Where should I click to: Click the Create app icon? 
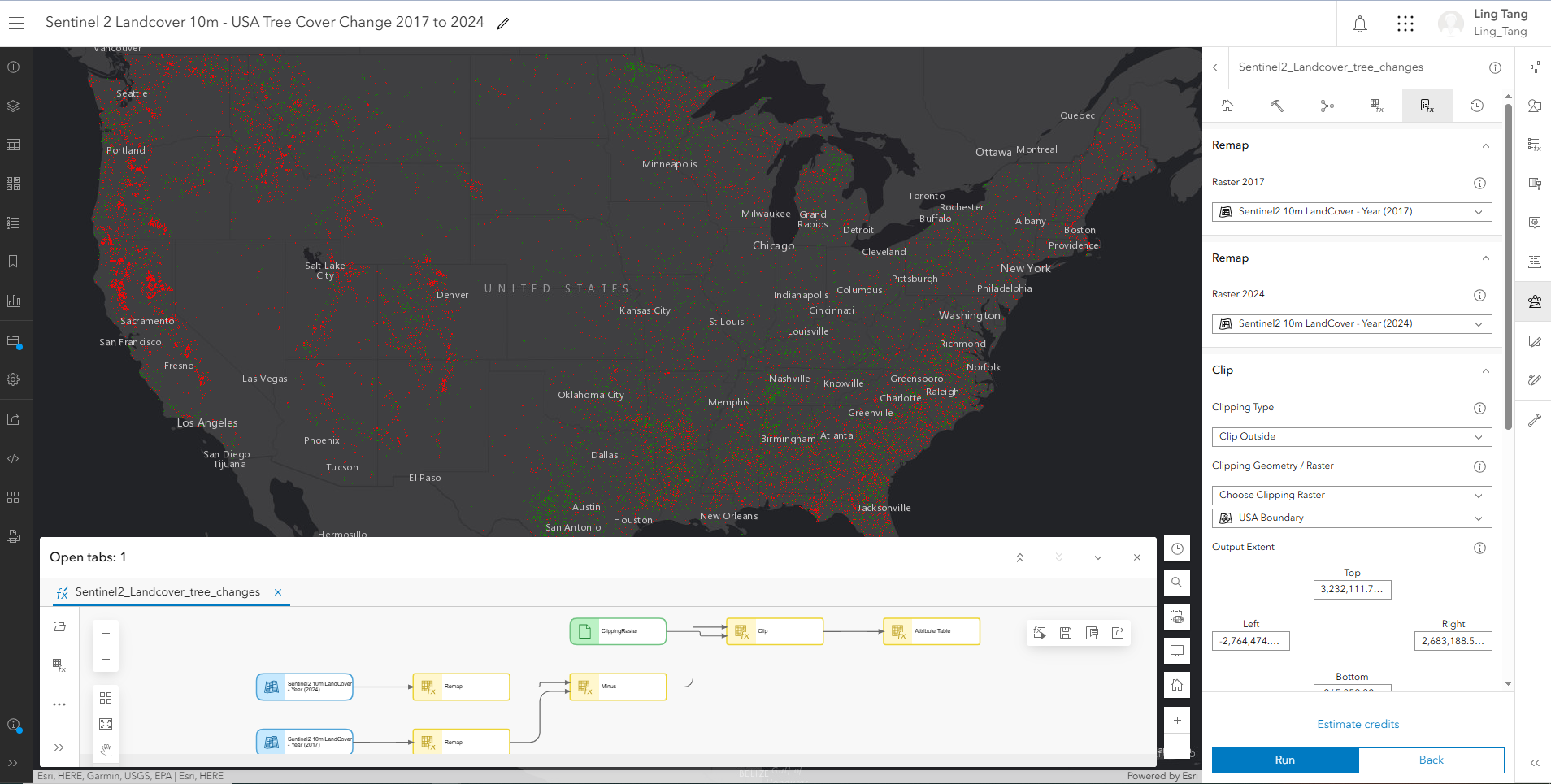pyautogui.click(x=13, y=497)
